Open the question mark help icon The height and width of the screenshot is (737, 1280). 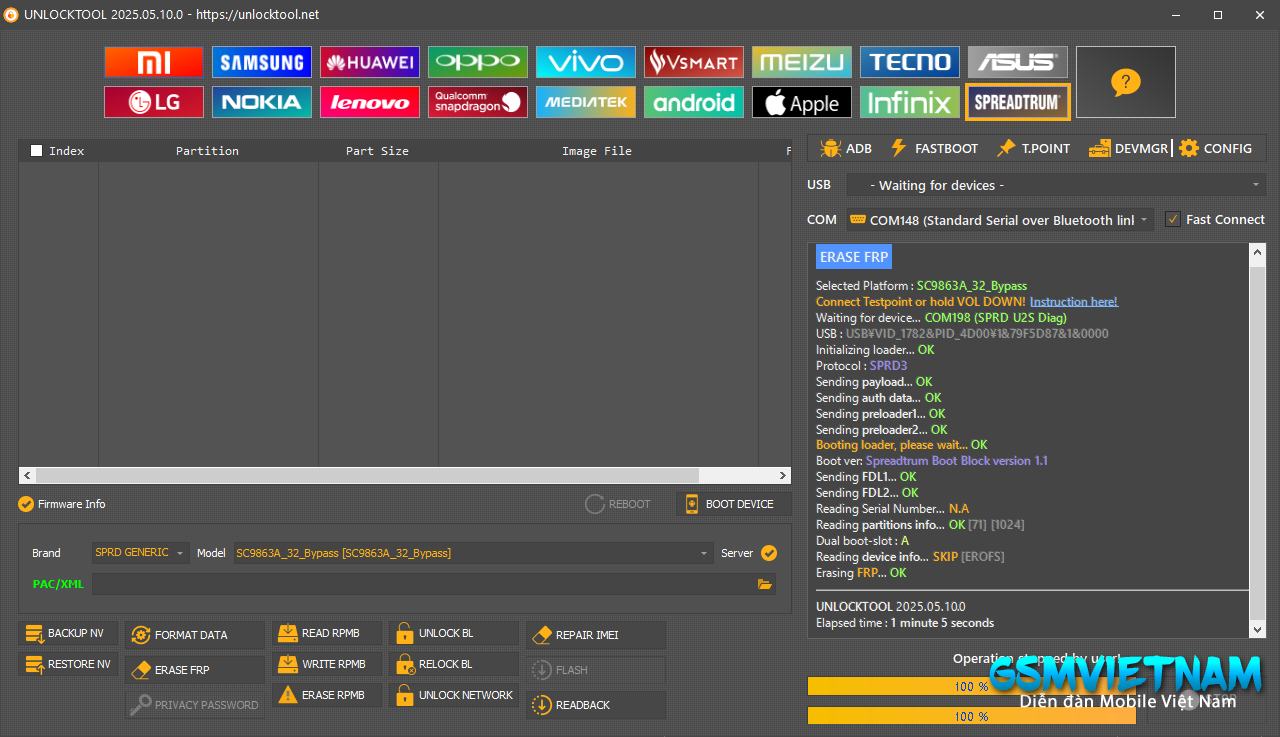click(x=1126, y=82)
